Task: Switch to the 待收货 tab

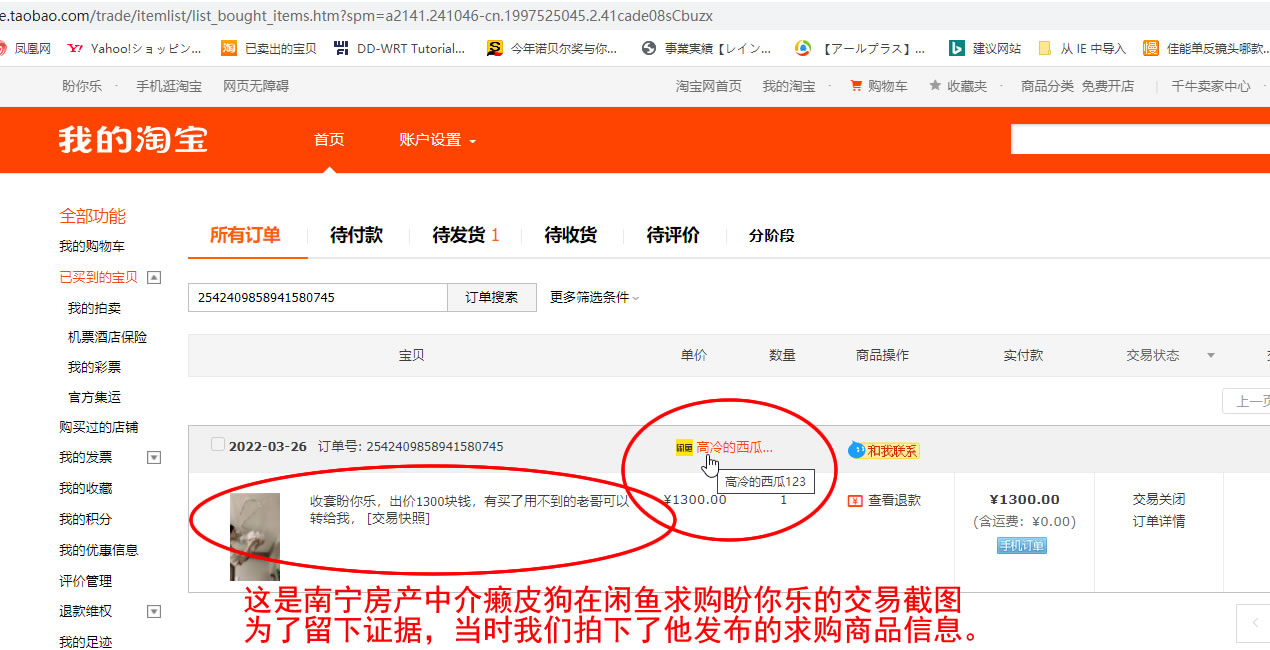Action: click(x=570, y=235)
